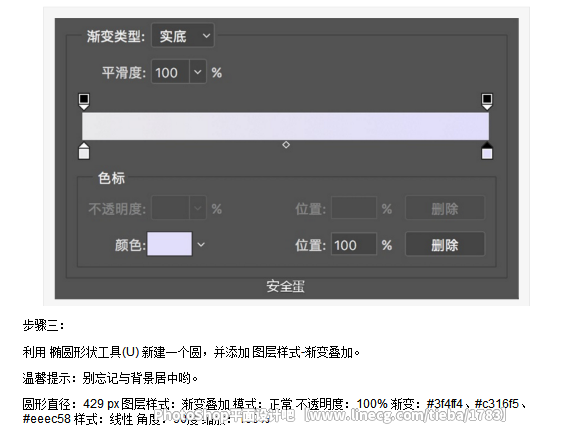This screenshot has height=434, width=562.
Task: Click the opacity 位置 input field
Action: click(x=354, y=208)
